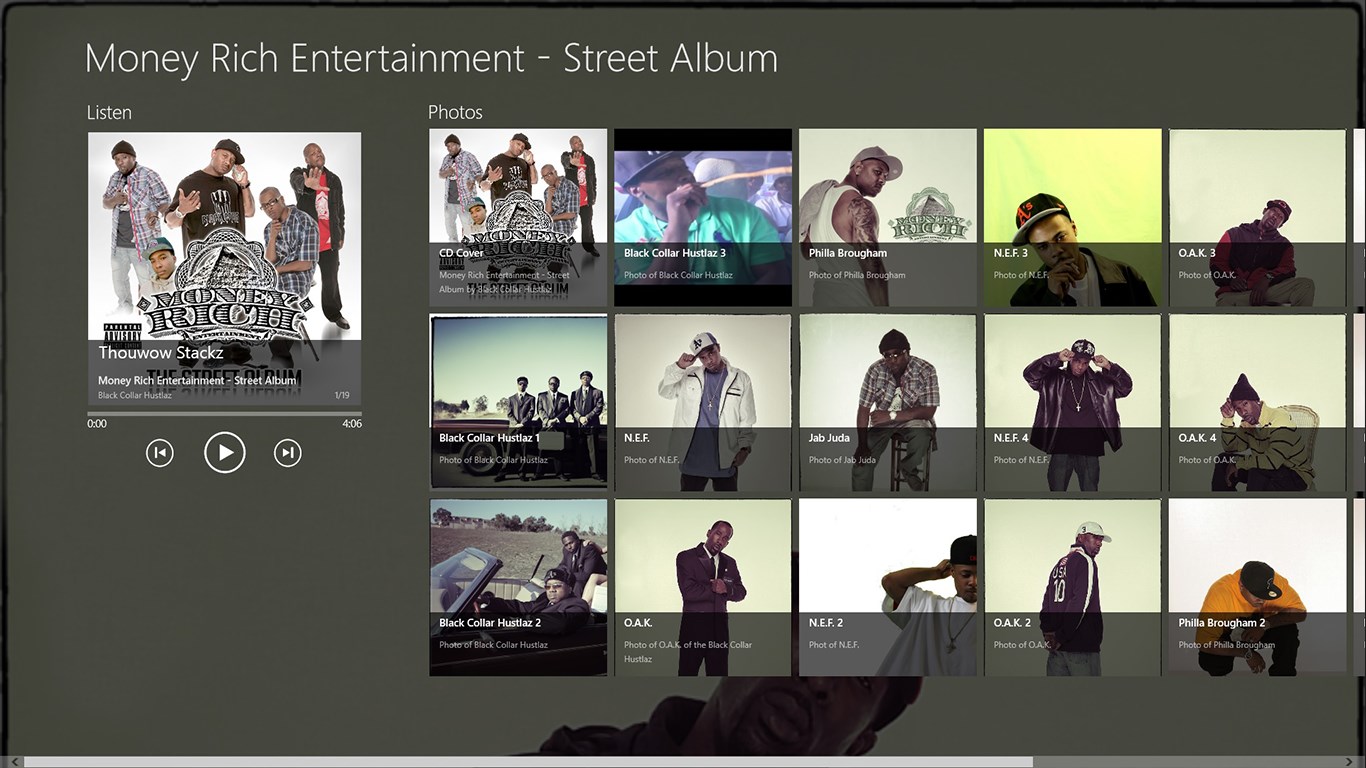Select the N.E.F. 2 photo tile
This screenshot has width=1366, height=768.
(x=888, y=587)
